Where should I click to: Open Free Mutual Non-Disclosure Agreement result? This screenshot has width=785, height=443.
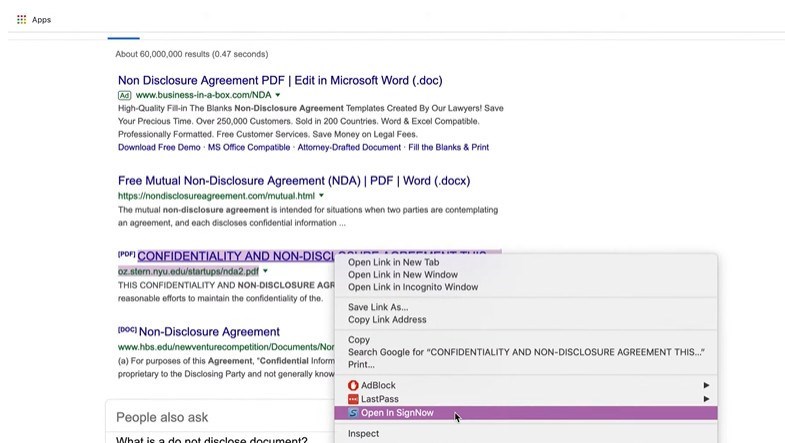click(x=294, y=181)
